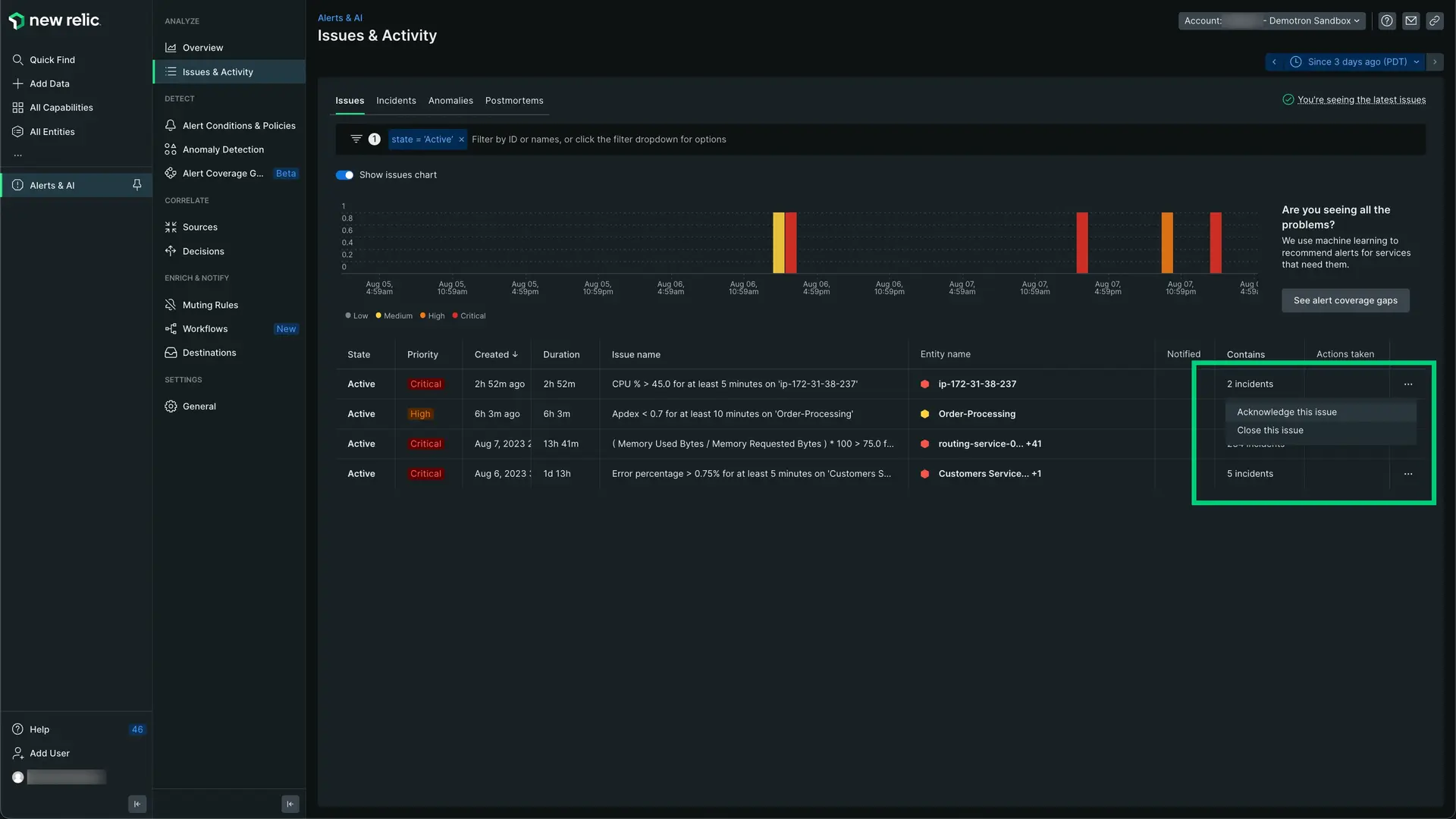
Task: Click the yellow chart bar on Aug 06
Action: point(778,243)
